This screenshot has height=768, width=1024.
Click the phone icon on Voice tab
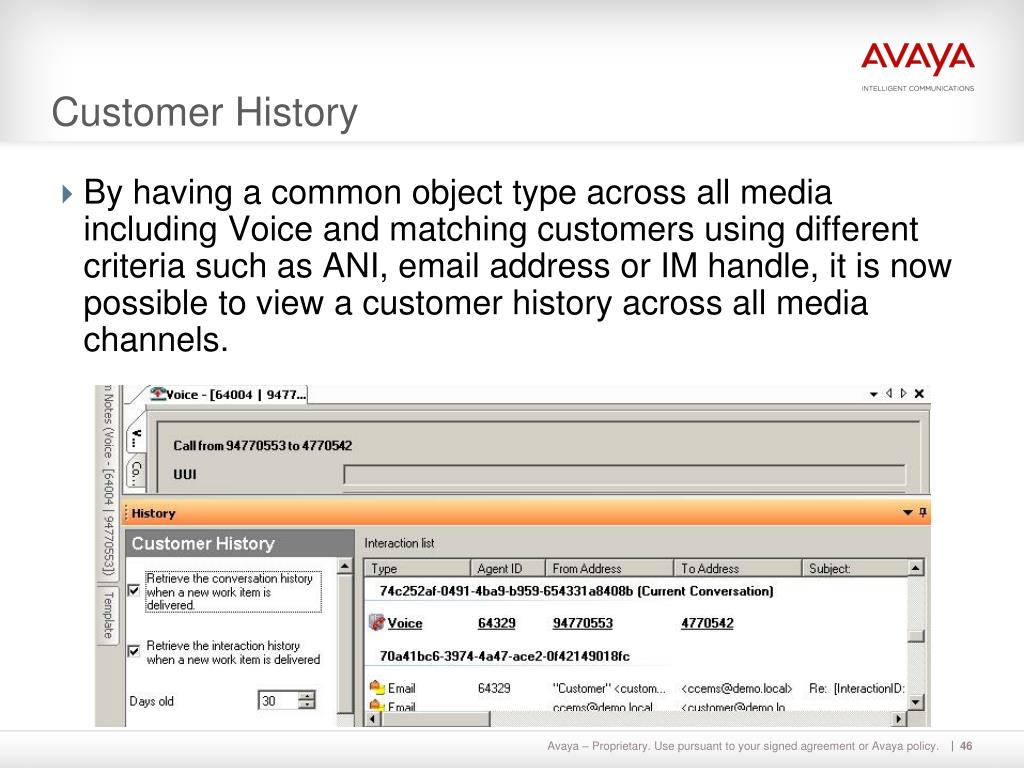click(158, 394)
